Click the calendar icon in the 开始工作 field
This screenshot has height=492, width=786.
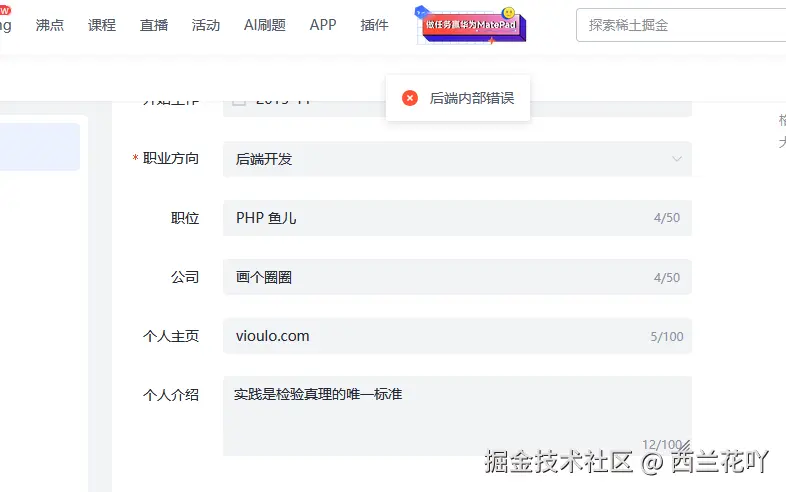pyautogui.click(x=239, y=101)
